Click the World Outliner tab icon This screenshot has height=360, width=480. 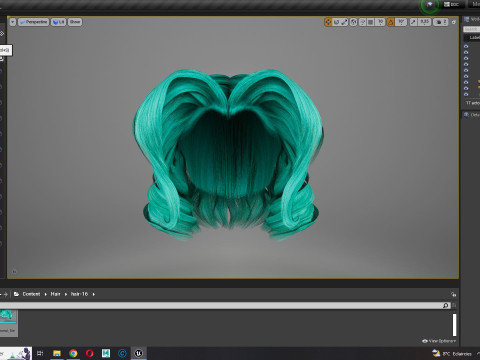point(467,19)
